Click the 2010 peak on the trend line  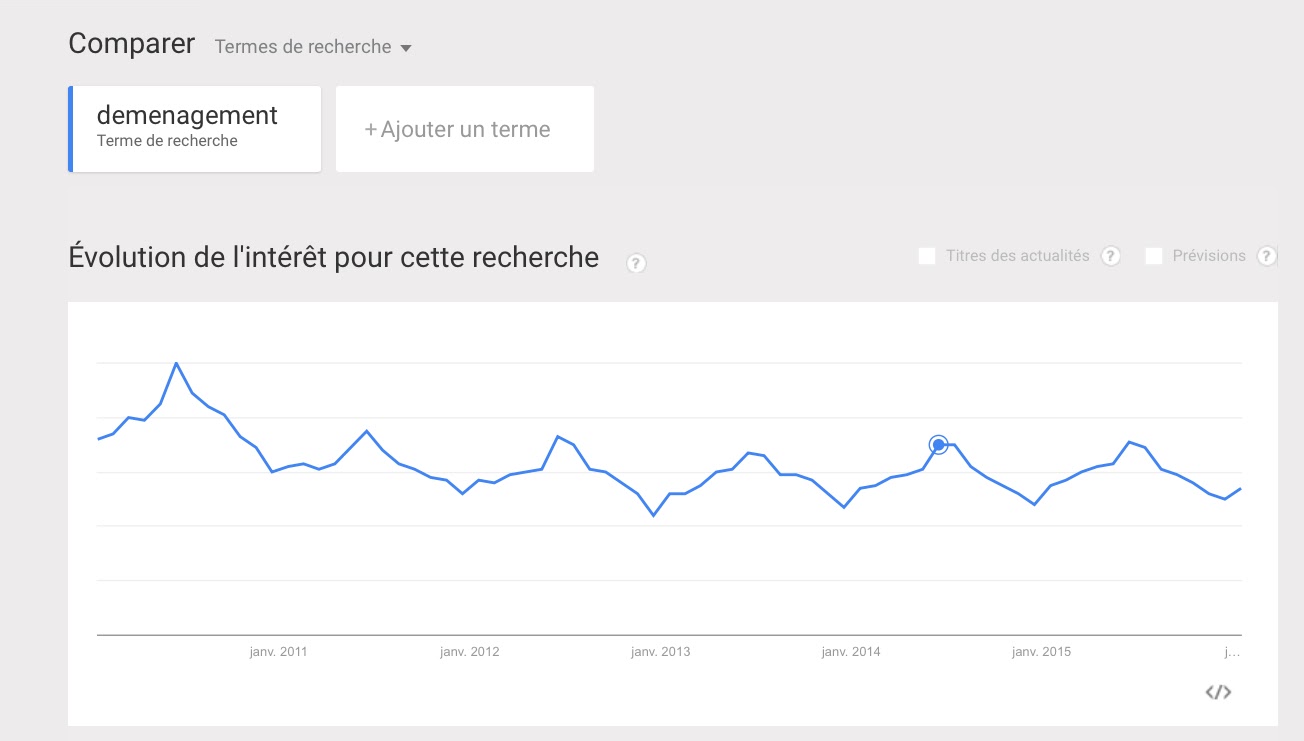[176, 363]
